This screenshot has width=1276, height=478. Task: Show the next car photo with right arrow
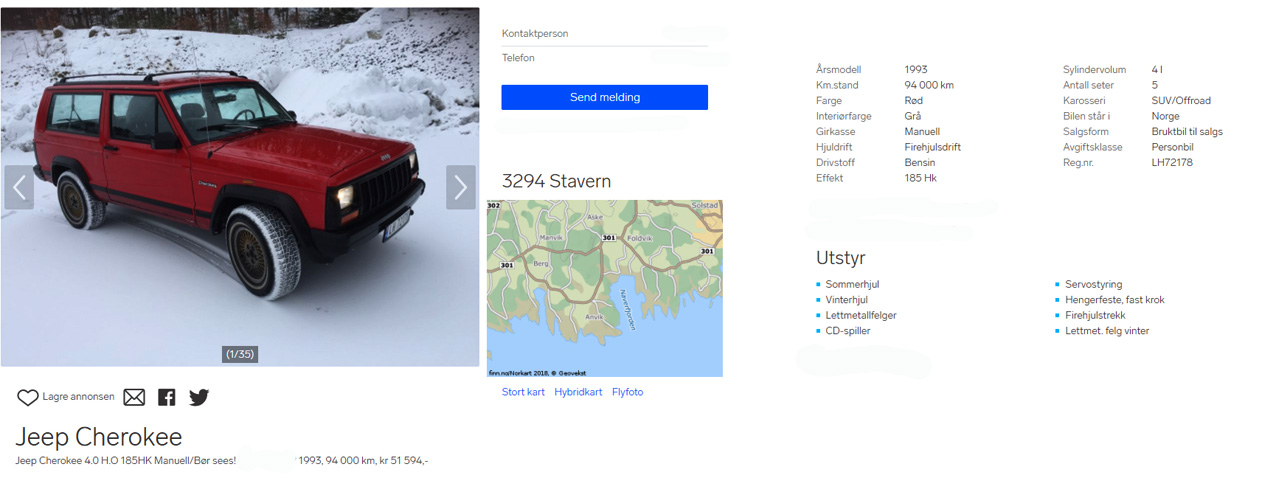coord(460,187)
